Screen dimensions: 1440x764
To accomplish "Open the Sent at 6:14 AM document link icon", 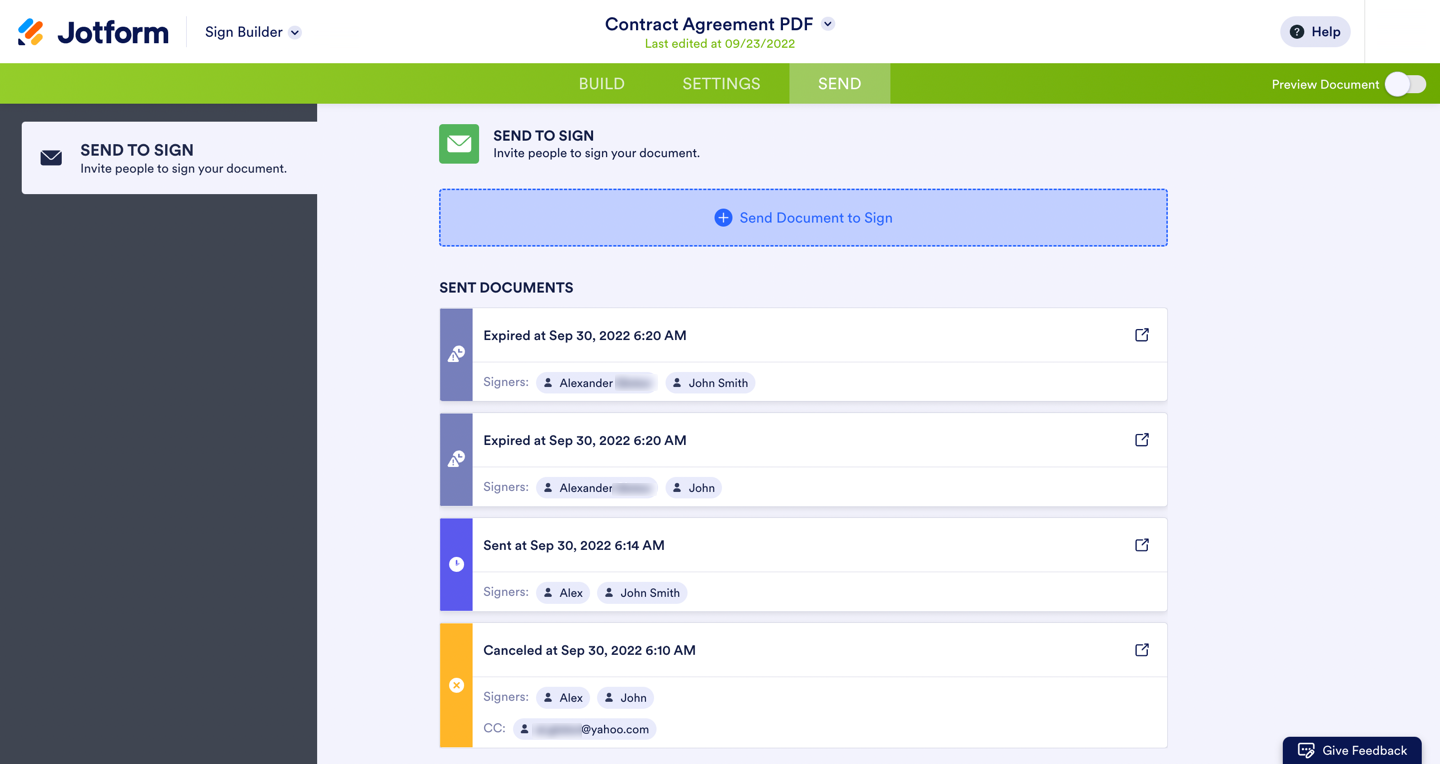I will click(x=1141, y=545).
